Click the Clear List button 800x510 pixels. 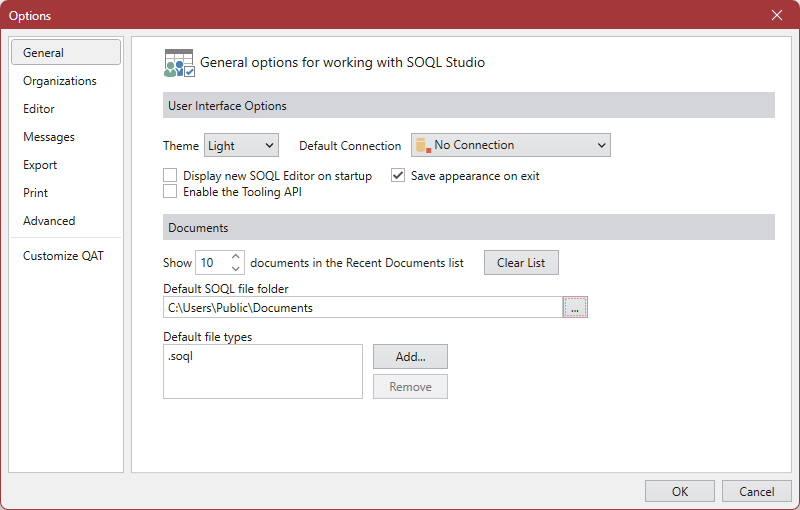[x=521, y=263]
